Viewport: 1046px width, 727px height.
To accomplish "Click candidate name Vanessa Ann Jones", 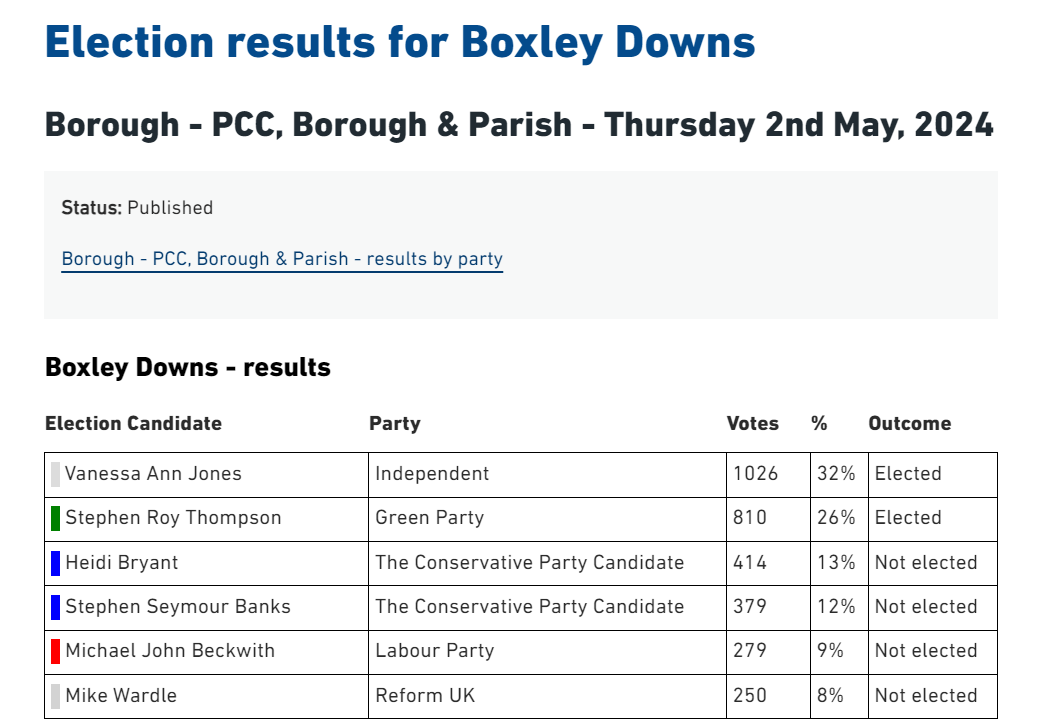I will 153,474.
